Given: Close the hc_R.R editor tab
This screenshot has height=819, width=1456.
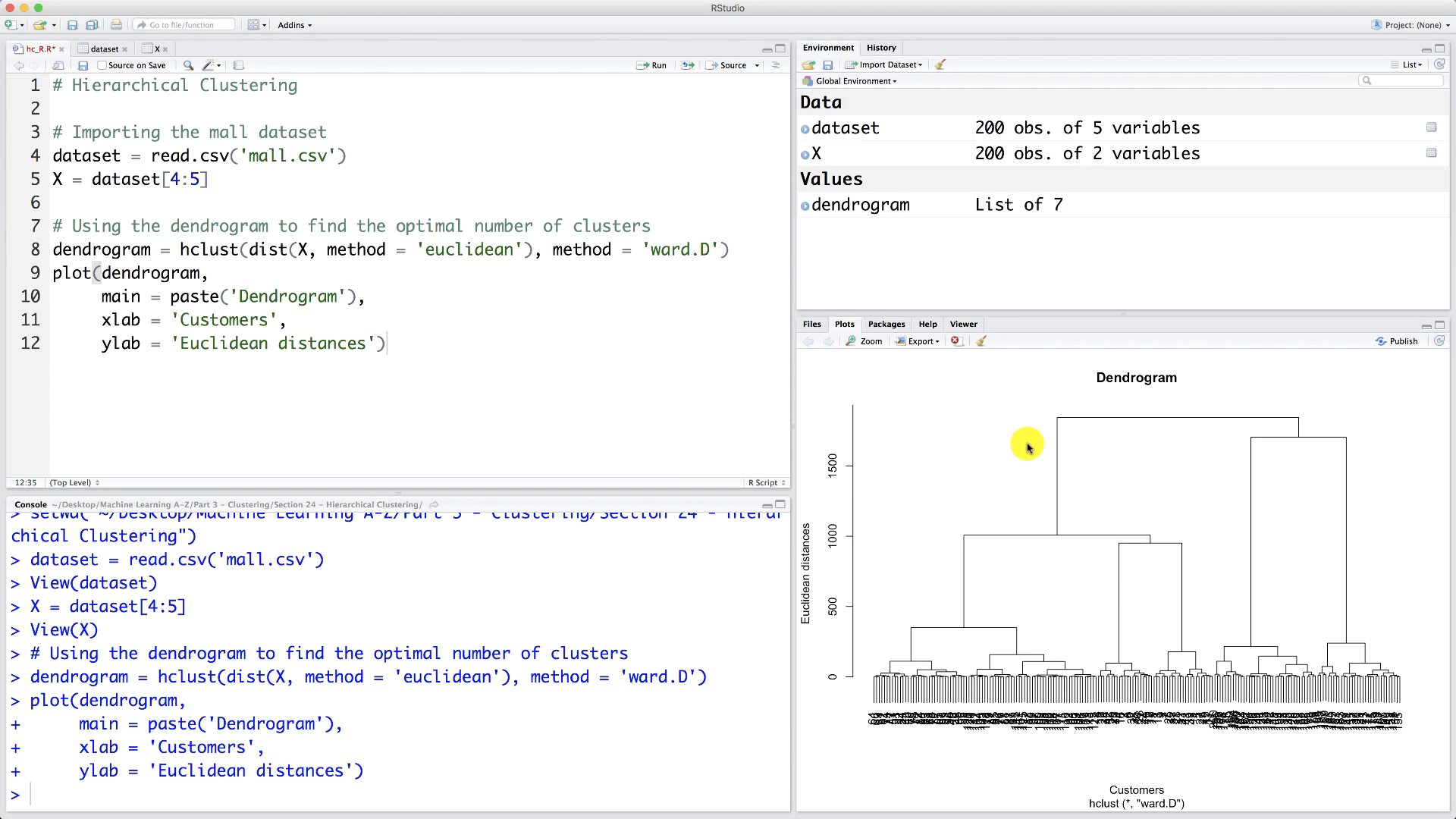Looking at the screenshot, I should [x=61, y=49].
